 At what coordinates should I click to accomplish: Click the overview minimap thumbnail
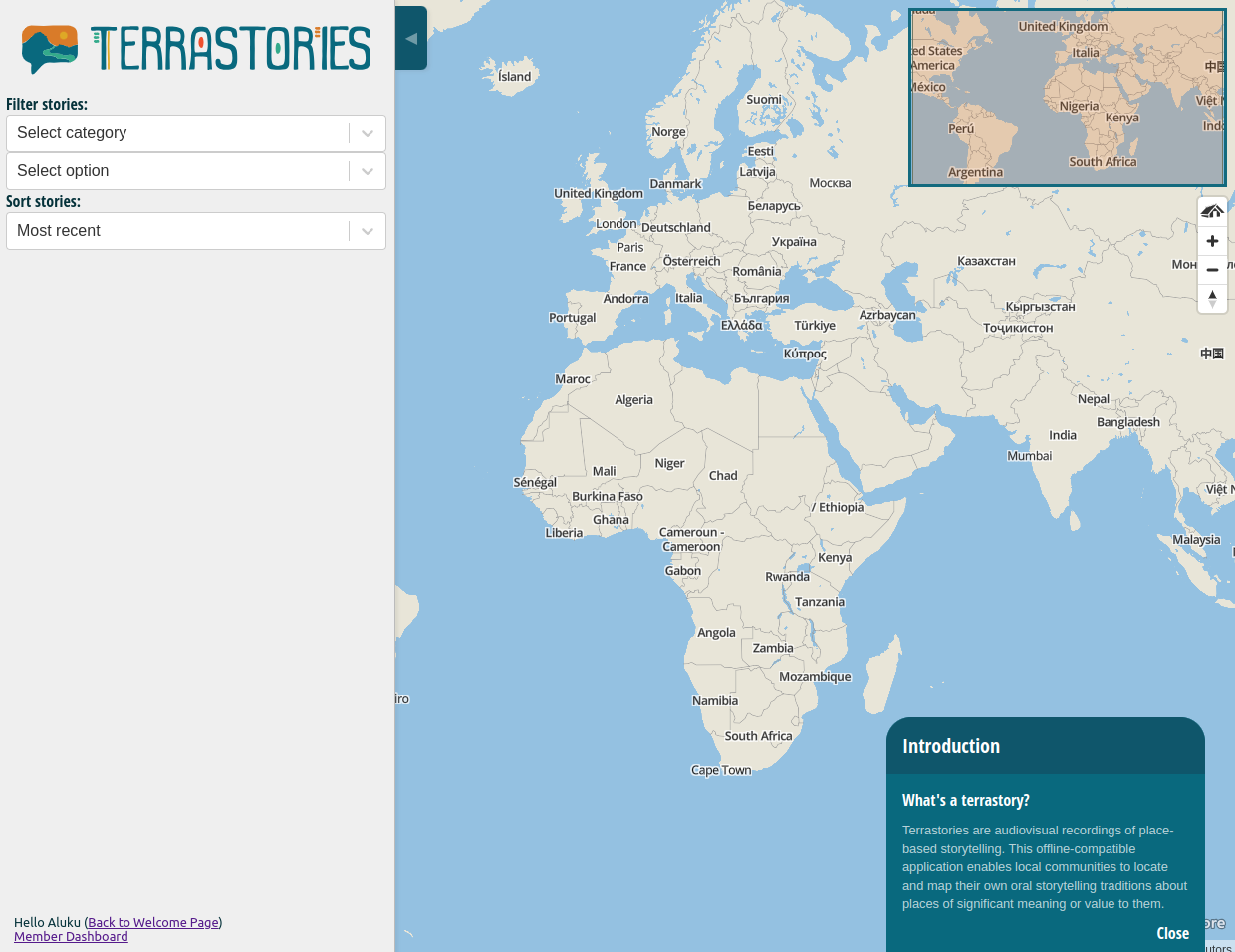tap(1067, 98)
